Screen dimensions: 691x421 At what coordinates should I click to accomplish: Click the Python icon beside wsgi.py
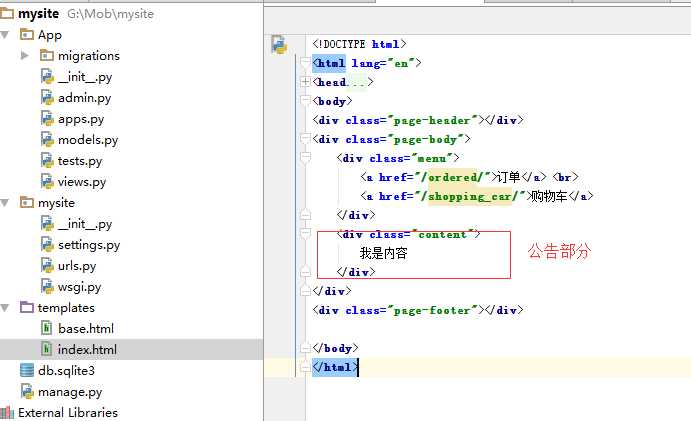47,287
